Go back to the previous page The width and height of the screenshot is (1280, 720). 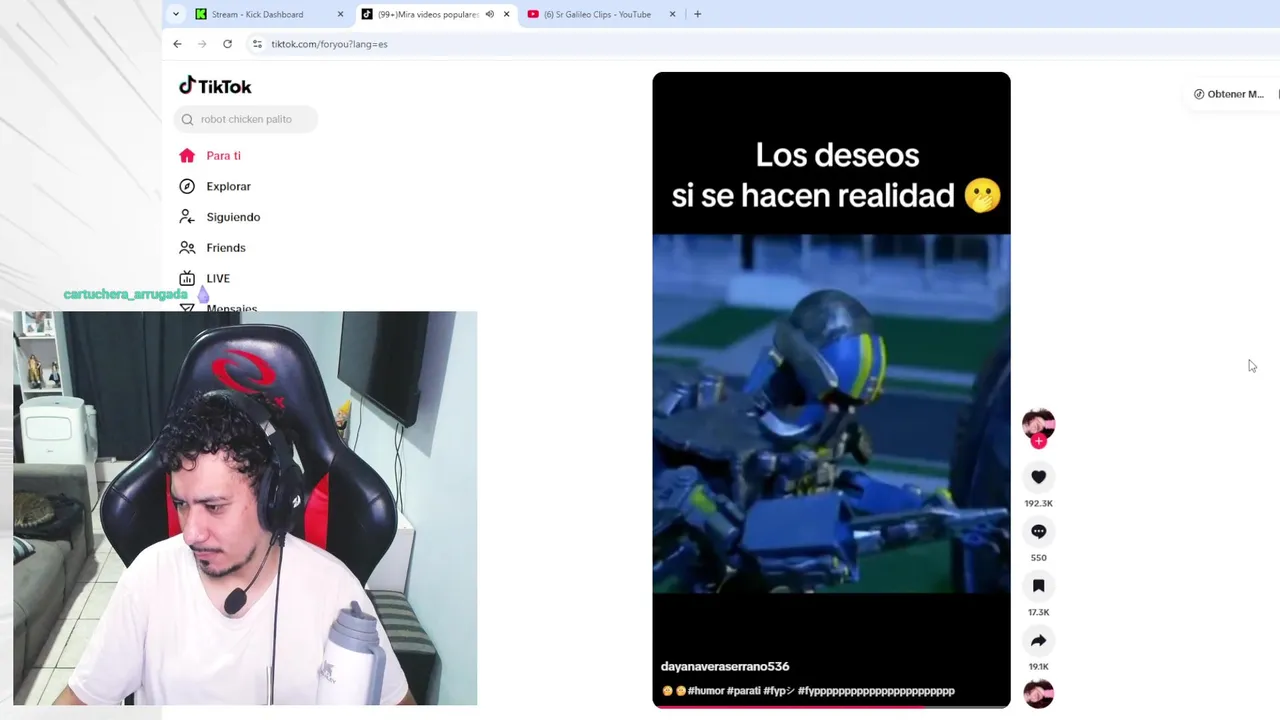point(177,44)
